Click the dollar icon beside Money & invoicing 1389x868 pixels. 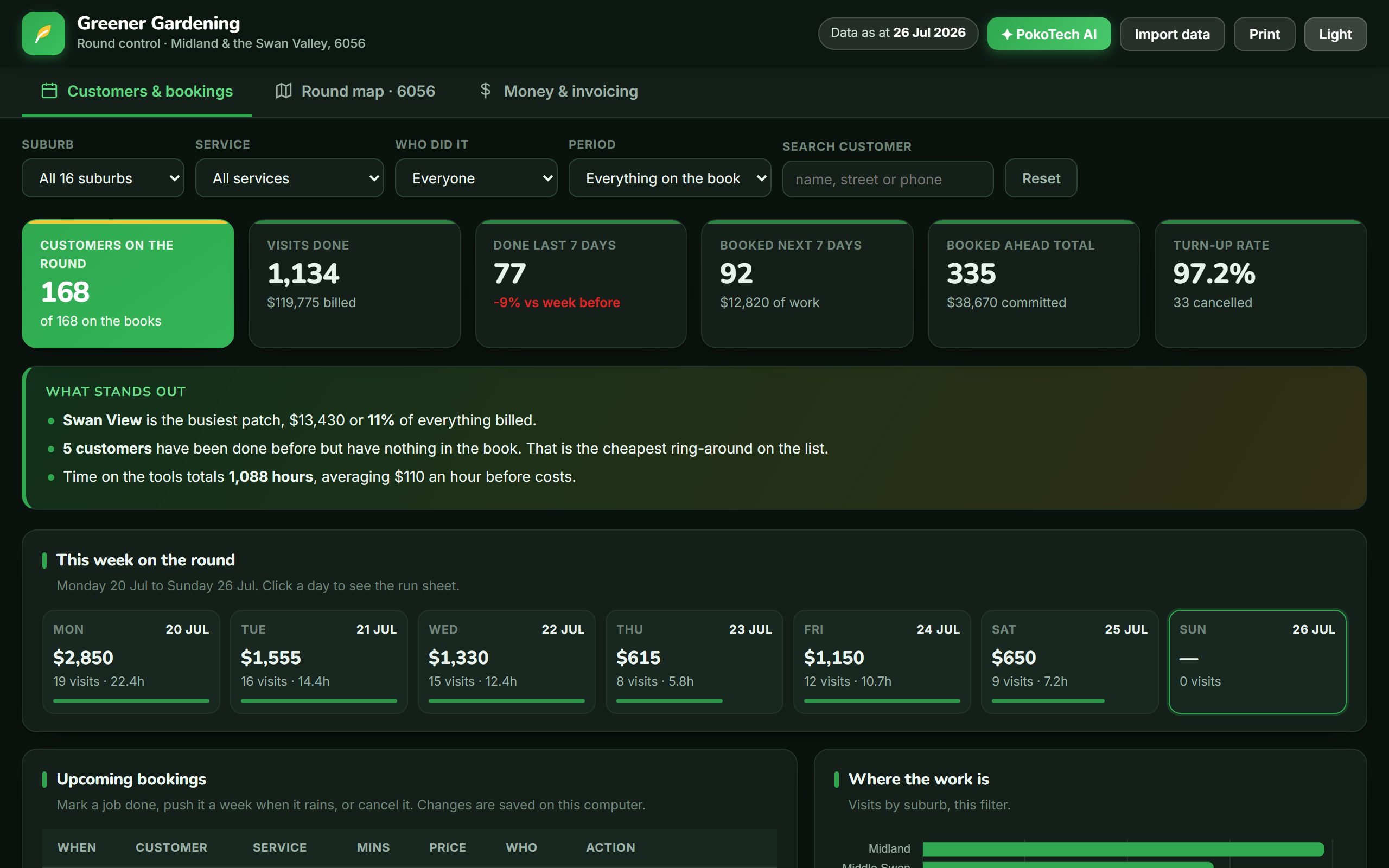[486, 91]
